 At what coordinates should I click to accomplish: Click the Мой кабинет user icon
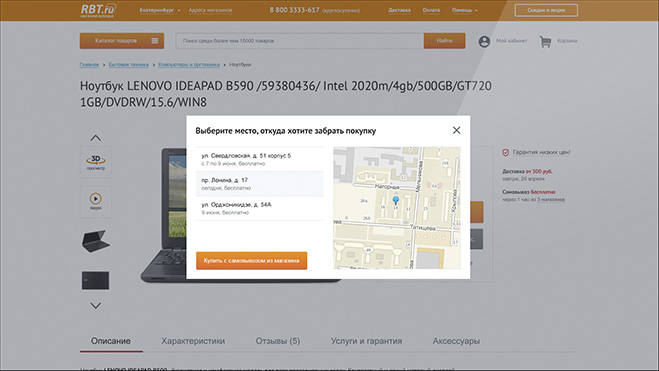(484, 41)
